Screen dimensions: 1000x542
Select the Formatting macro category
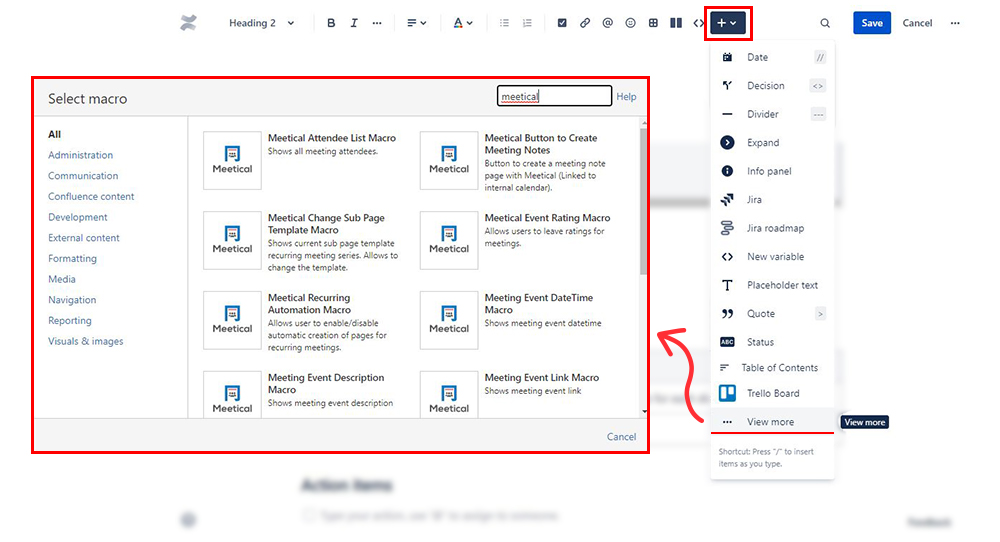pyautogui.click(x=73, y=259)
